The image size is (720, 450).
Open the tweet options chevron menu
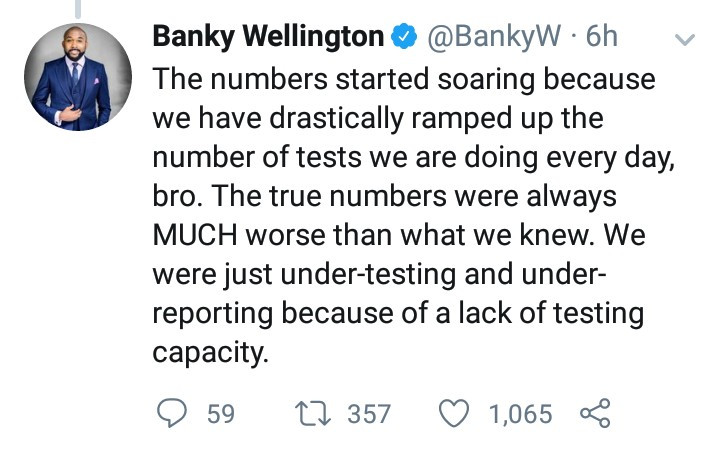pyautogui.click(x=685, y=41)
